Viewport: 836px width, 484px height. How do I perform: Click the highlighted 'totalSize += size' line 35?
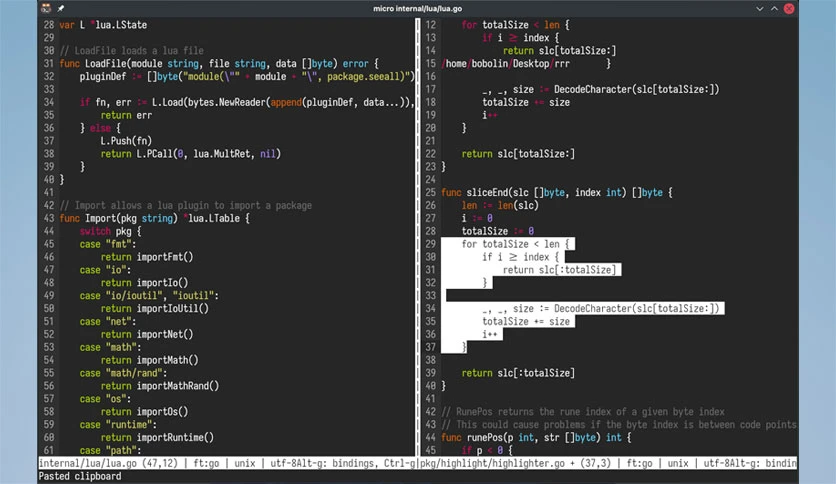click(526, 321)
